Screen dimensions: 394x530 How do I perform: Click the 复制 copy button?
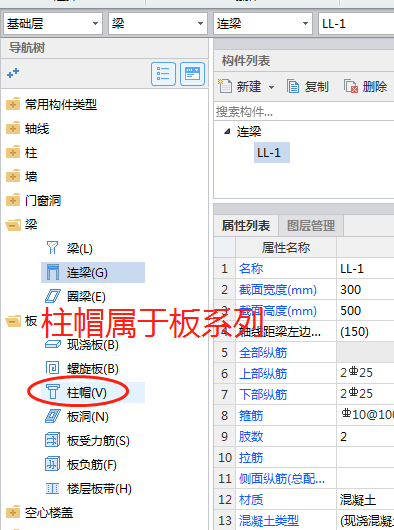(x=307, y=87)
